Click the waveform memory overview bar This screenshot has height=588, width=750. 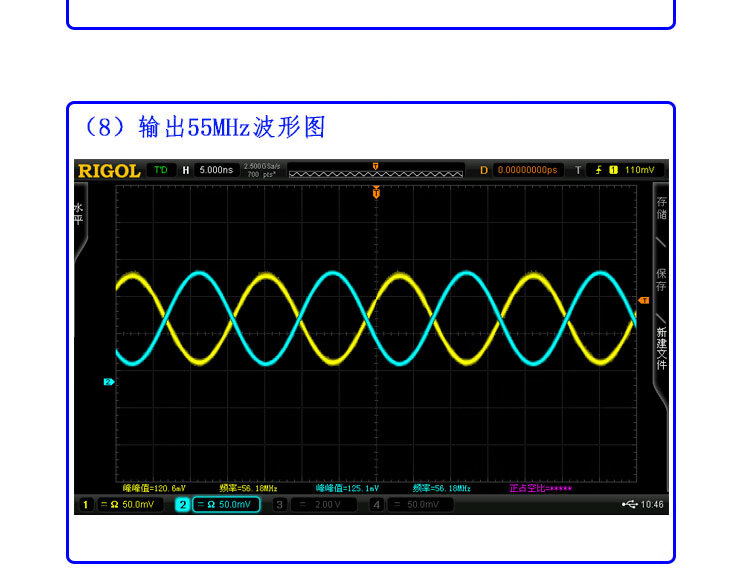376,171
